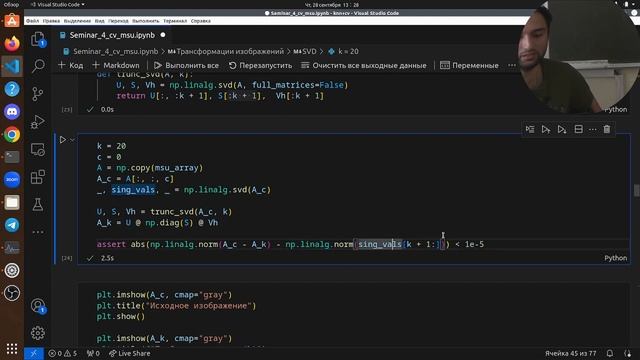The height and width of the screenshot is (360, 640).
Task: Expand the run cell options chevron
Action: pos(72,140)
